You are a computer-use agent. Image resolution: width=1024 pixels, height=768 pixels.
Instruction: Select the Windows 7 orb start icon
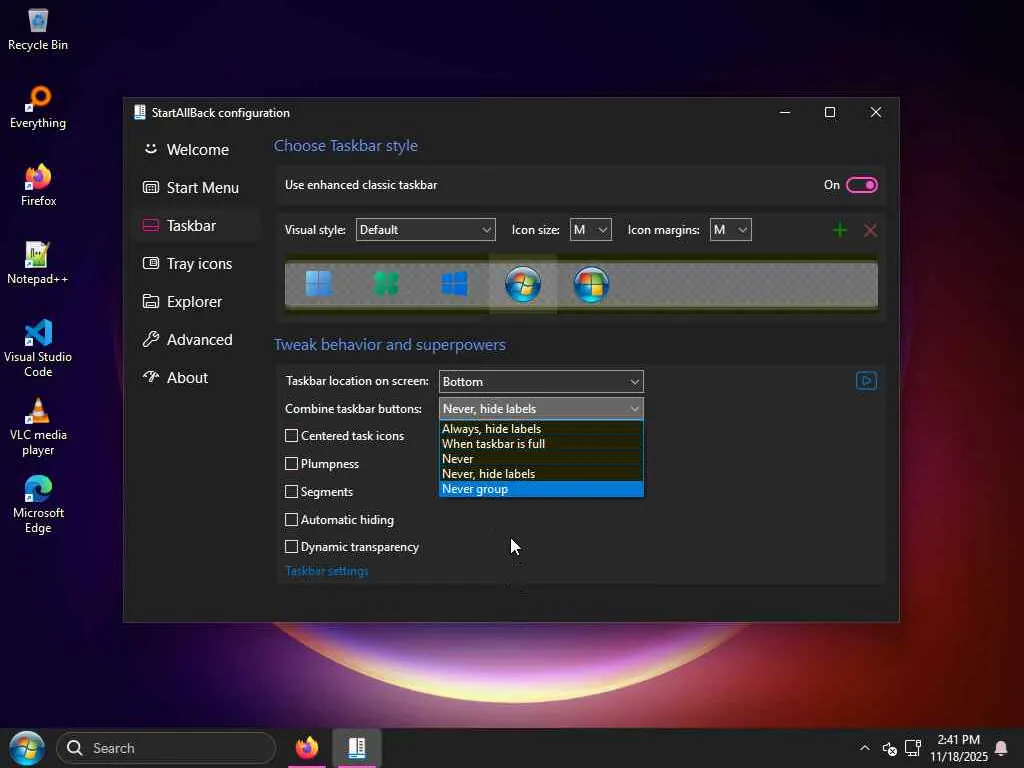(522, 284)
